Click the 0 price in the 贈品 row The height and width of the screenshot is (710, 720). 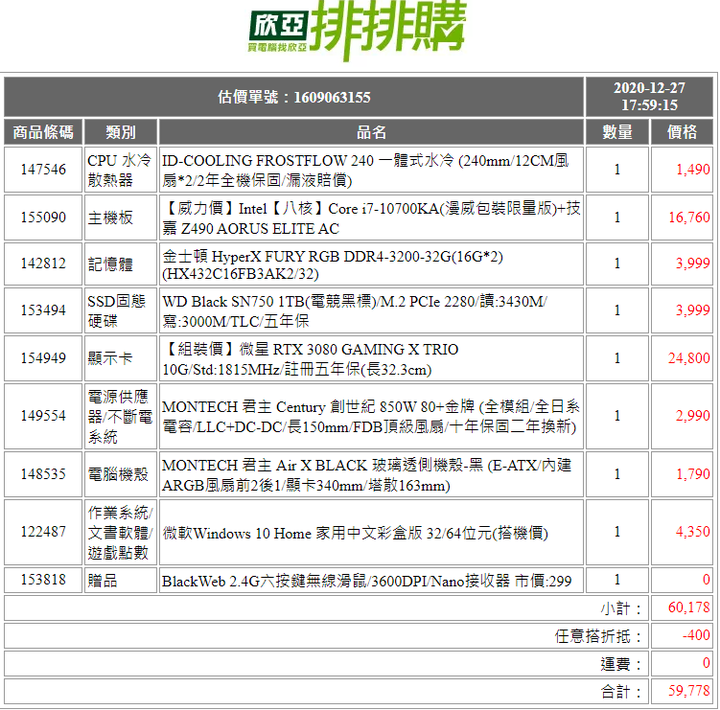(x=706, y=580)
